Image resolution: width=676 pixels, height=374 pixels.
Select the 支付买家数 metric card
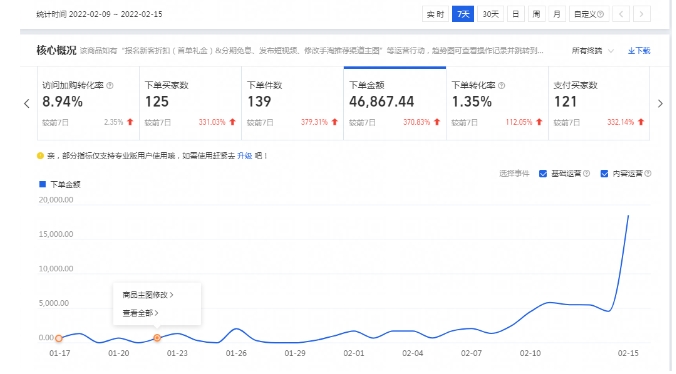point(599,103)
